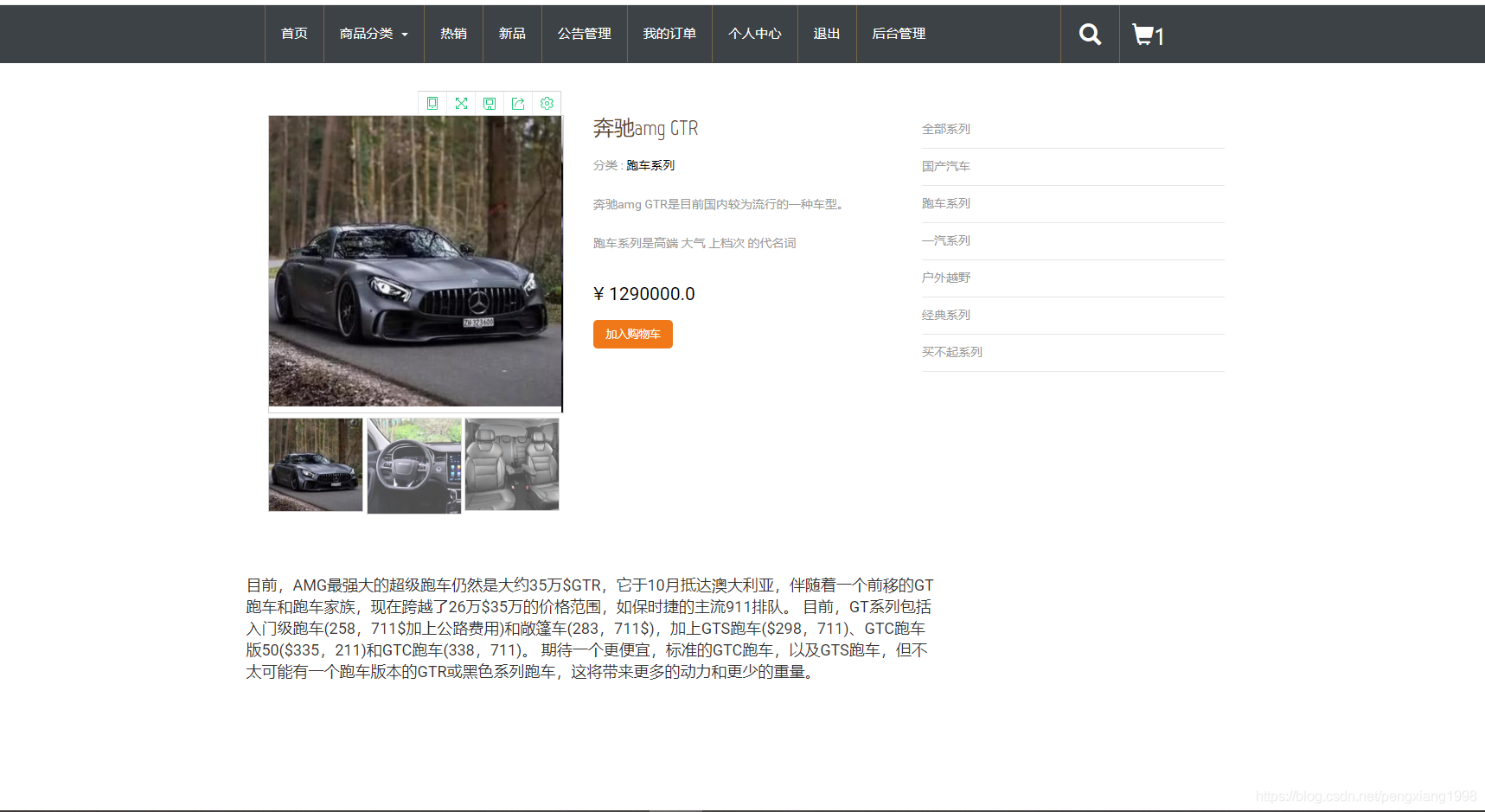This screenshot has height=812, width=1485.
Task: Open the 热销 menu item
Action: pyautogui.click(x=453, y=34)
